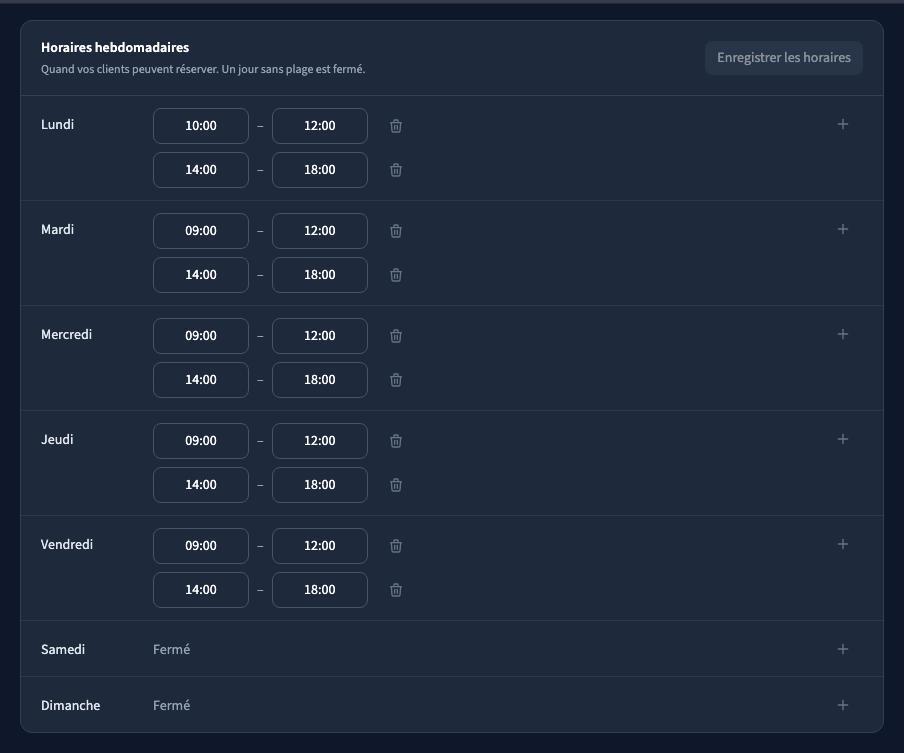
Task: Edit Lundi's 14:00 afternoon start time
Action: pos(201,170)
